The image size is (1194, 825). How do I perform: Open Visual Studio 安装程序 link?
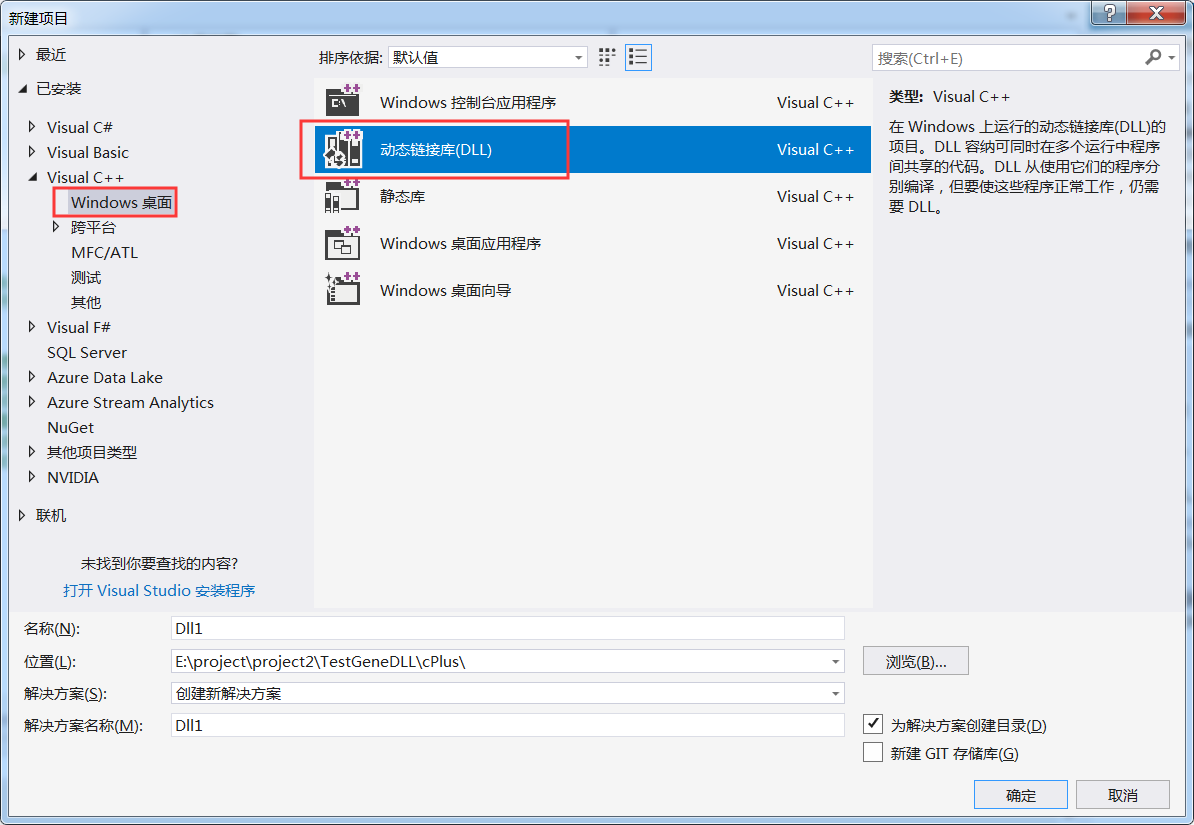click(159, 590)
